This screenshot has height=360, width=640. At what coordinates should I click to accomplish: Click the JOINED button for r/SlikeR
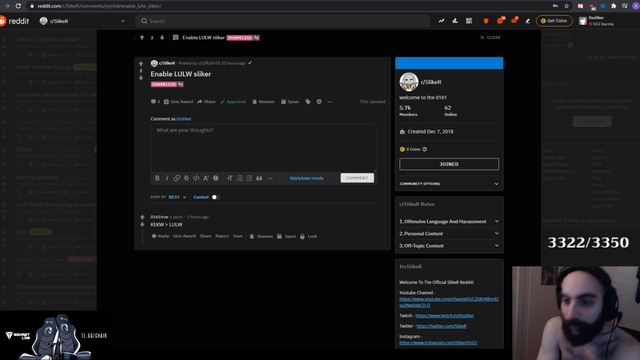coord(449,164)
